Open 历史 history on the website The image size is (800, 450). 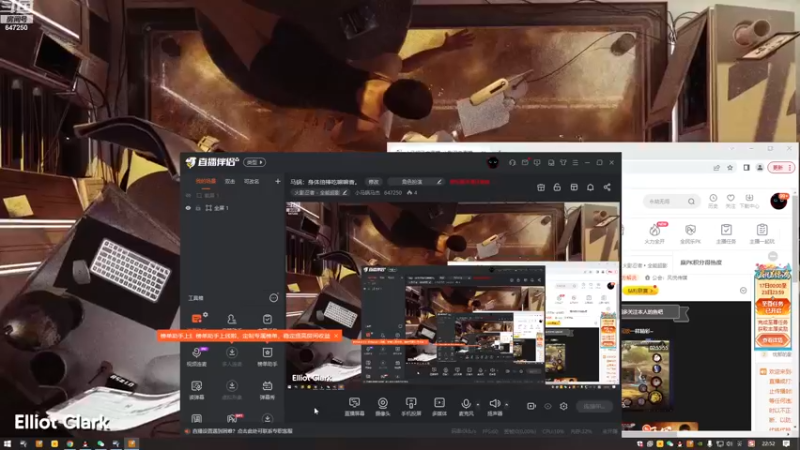click(713, 201)
